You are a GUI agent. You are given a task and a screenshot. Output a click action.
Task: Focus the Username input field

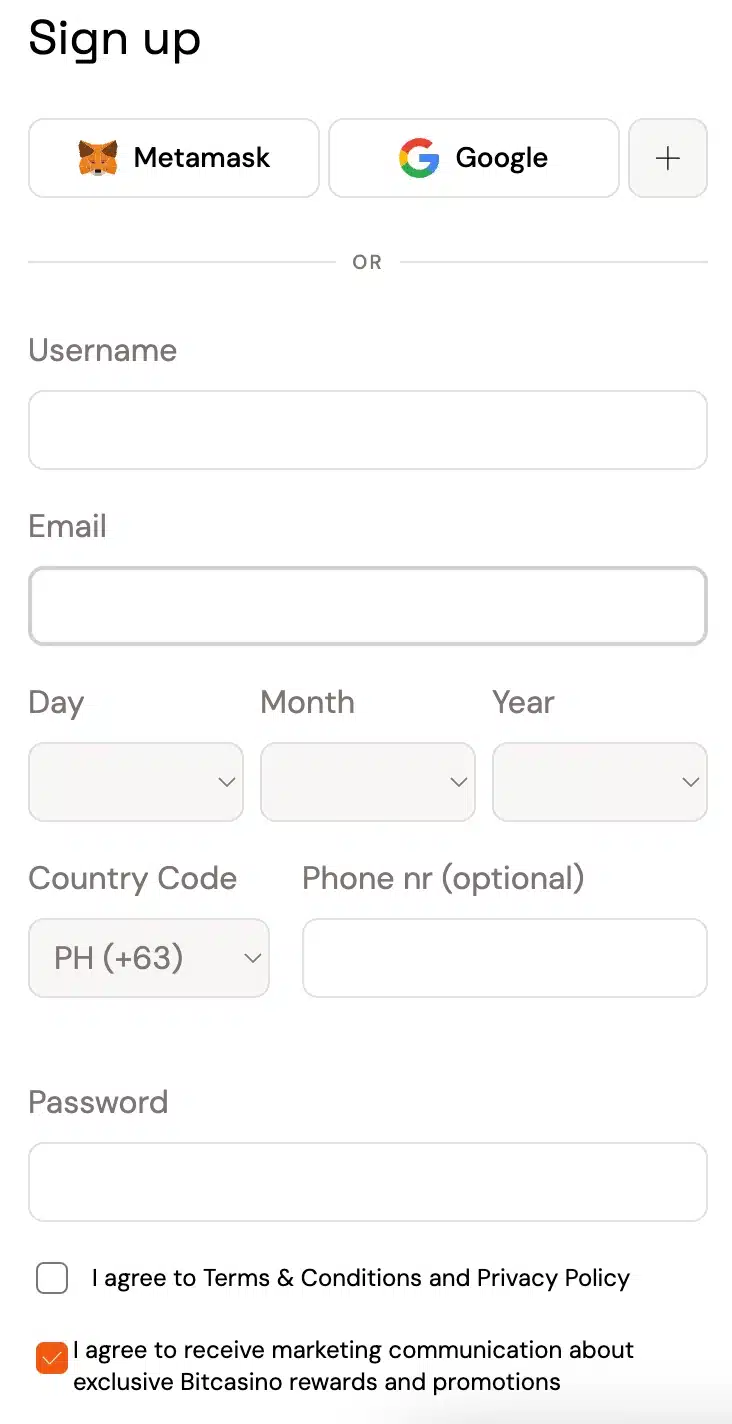click(368, 430)
